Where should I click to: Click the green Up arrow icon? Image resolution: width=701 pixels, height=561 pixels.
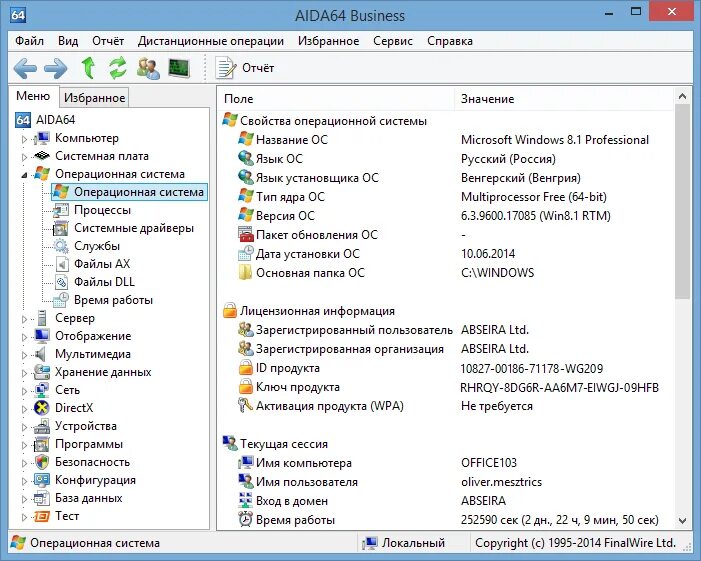(88, 68)
